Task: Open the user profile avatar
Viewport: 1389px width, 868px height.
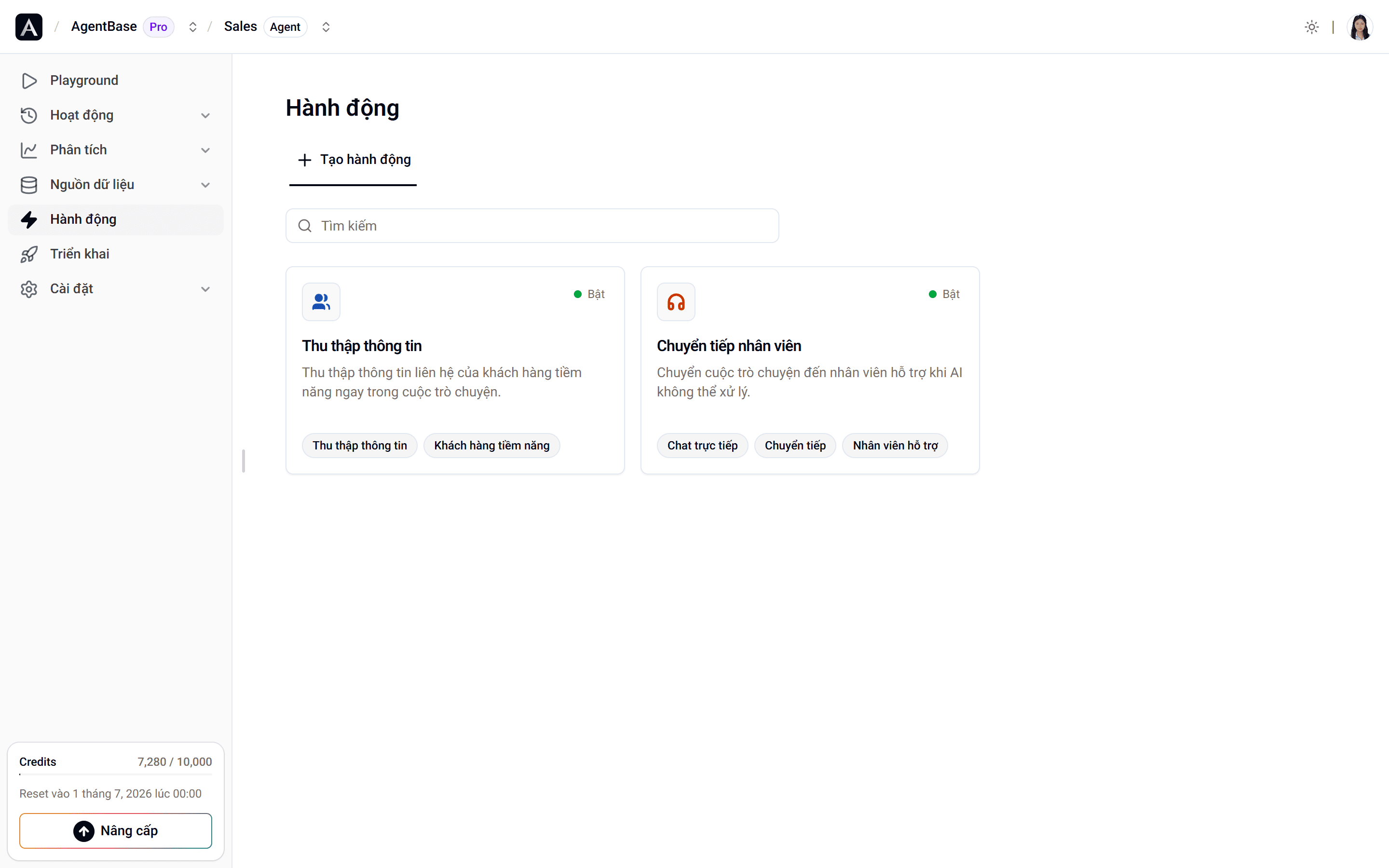Action: tap(1360, 27)
